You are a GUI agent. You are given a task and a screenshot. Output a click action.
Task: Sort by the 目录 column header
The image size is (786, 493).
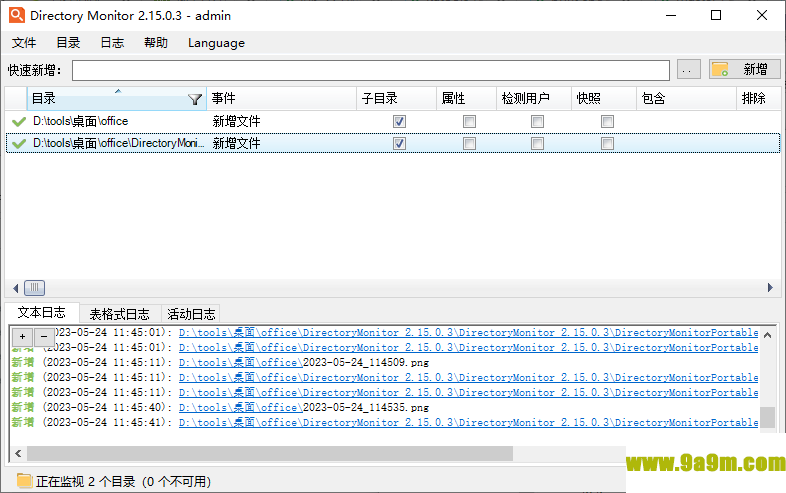pyautogui.click(x=116, y=99)
